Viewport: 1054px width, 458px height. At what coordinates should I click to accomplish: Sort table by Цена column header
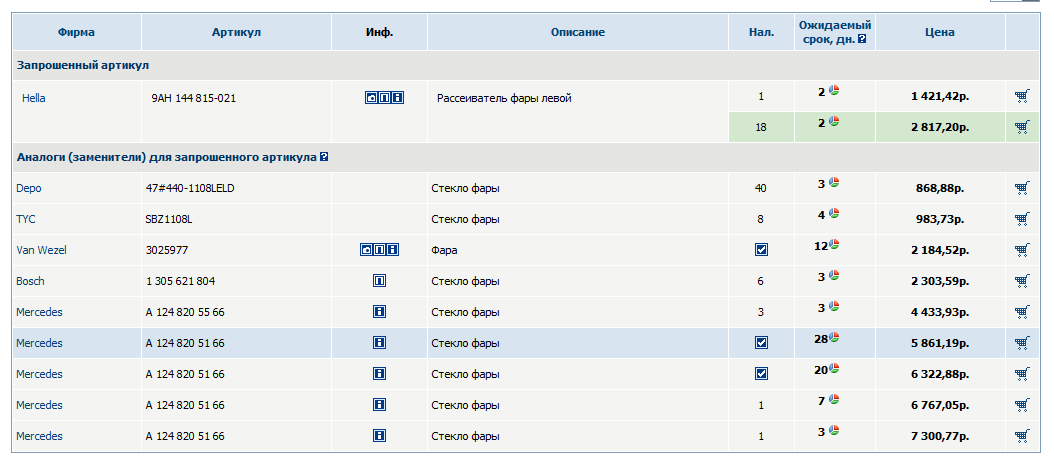tap(939, 32)
